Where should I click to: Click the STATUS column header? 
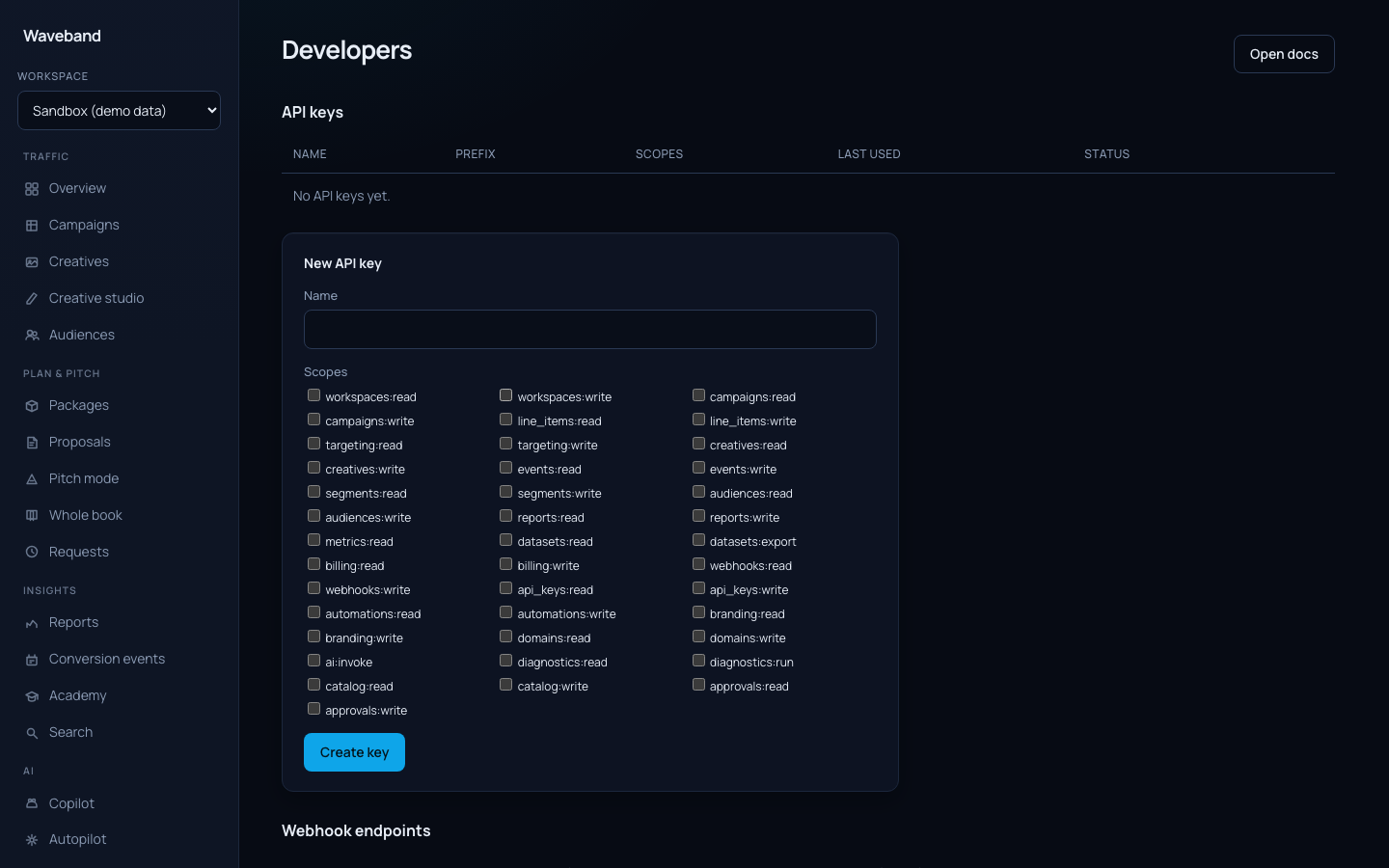pos(1106,154)
